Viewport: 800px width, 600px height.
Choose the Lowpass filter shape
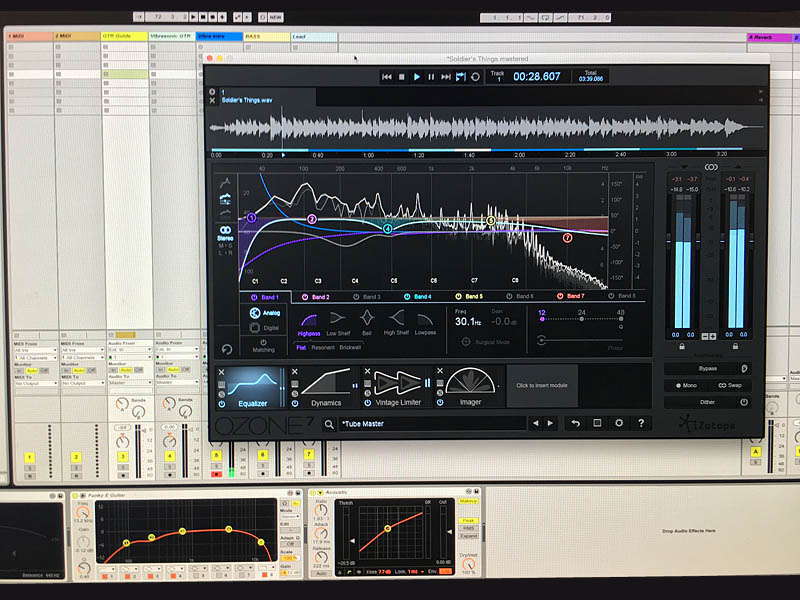pos(425,324)
